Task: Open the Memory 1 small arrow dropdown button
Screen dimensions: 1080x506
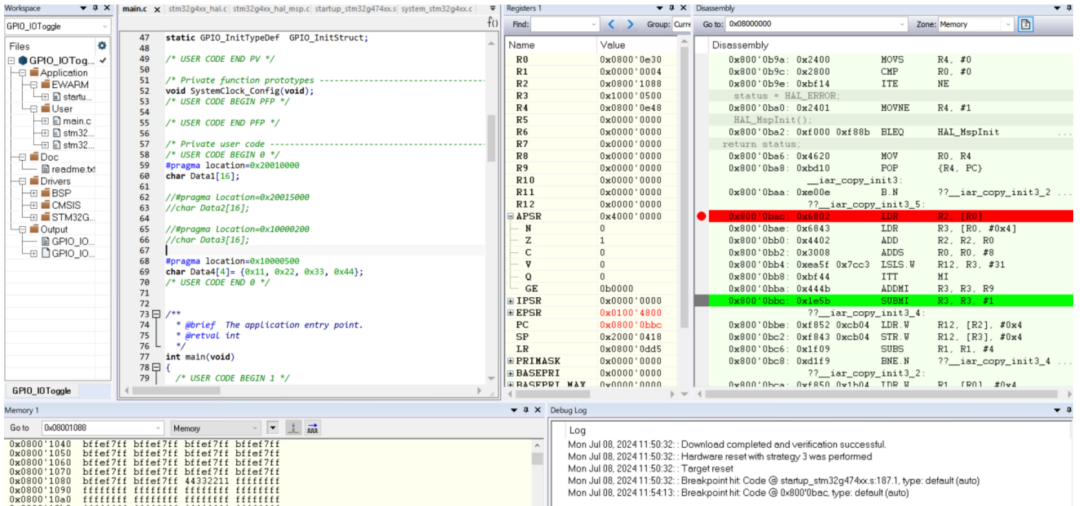Action: 273,428
